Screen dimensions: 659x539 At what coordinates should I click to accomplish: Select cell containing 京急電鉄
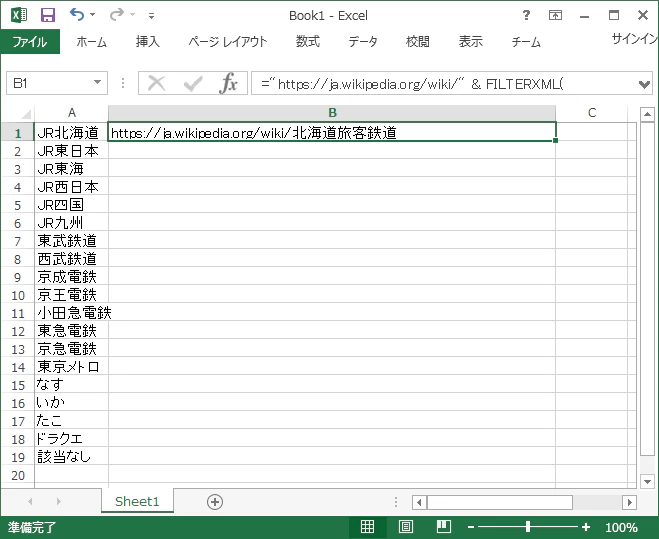pos(71,349)
